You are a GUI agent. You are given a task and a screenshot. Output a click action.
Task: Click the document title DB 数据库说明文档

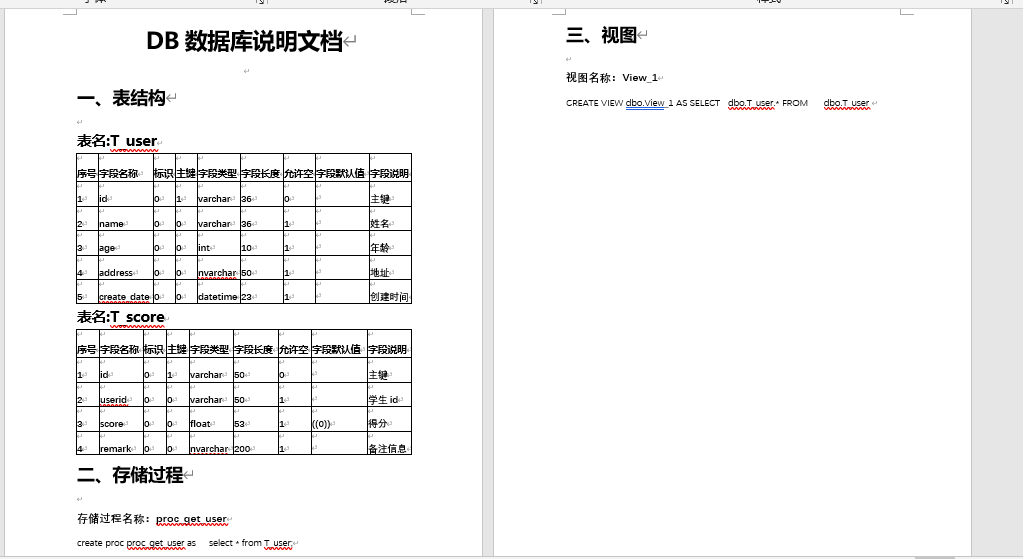(245, 41)
